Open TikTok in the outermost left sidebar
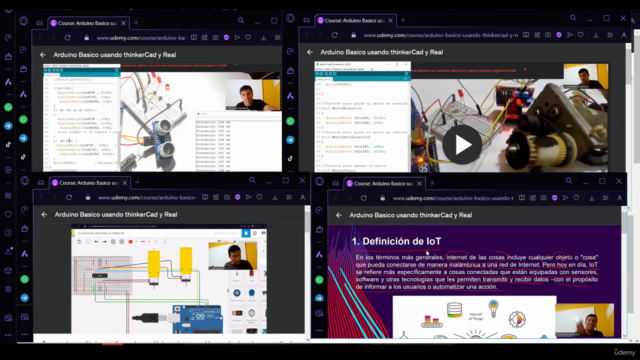Screen dimensions: 640x360 click(8, 144)
